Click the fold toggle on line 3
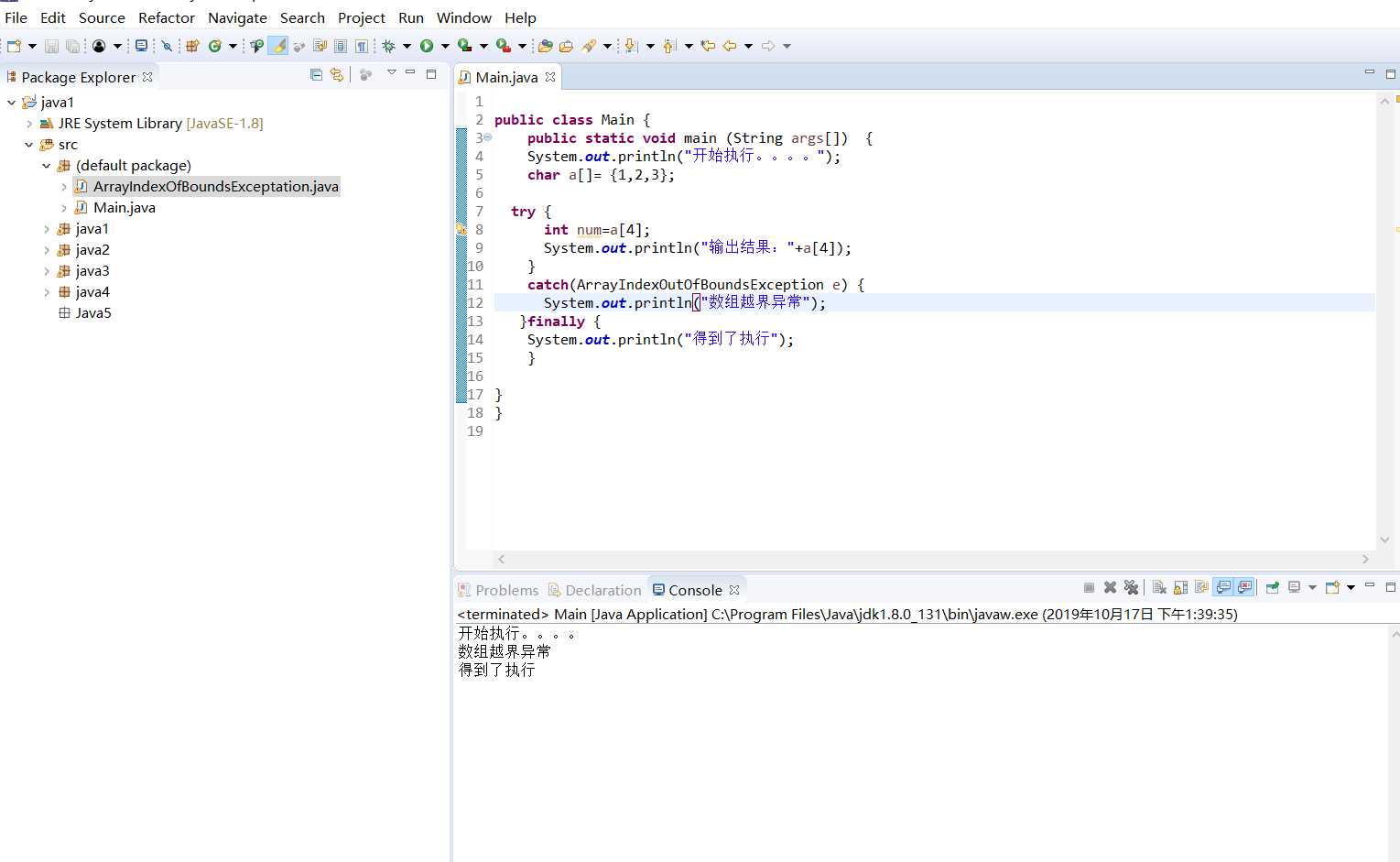The width and height of the screenshot is (1400, 862). (488, 137)
